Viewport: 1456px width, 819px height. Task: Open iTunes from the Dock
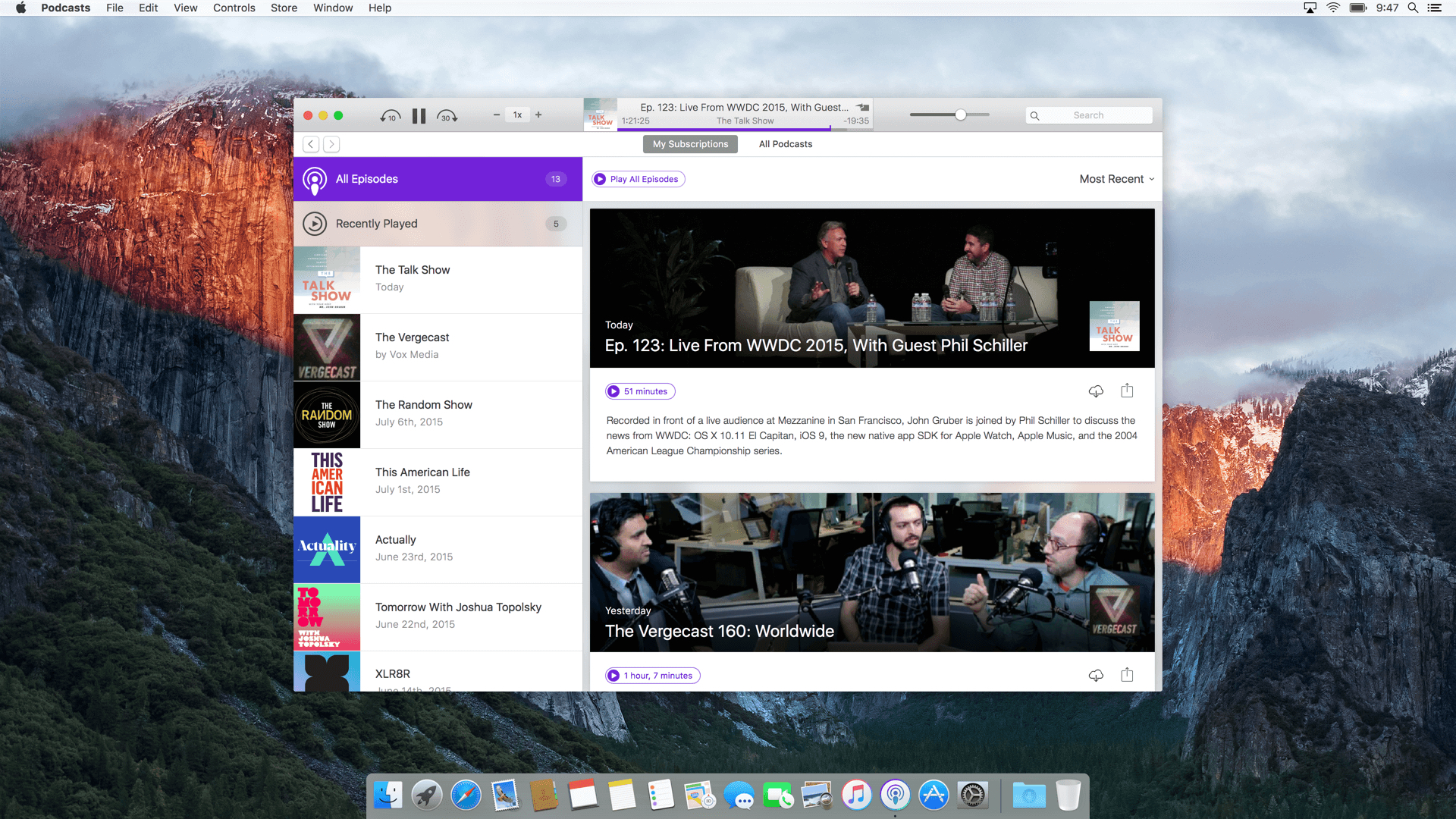pyautogui.click(x=856, y=795)
